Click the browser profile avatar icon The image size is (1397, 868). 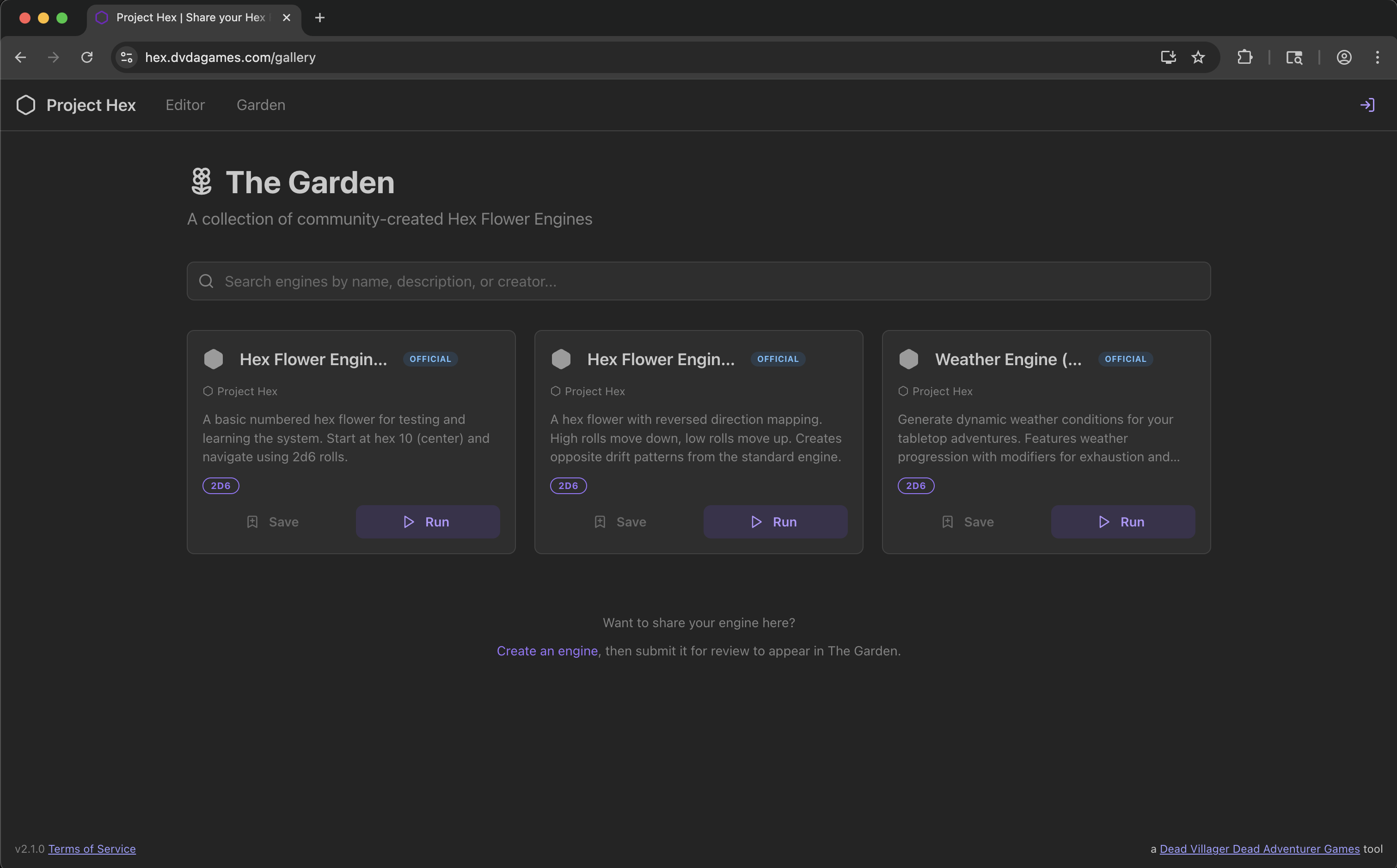(x=1344, y=57)
